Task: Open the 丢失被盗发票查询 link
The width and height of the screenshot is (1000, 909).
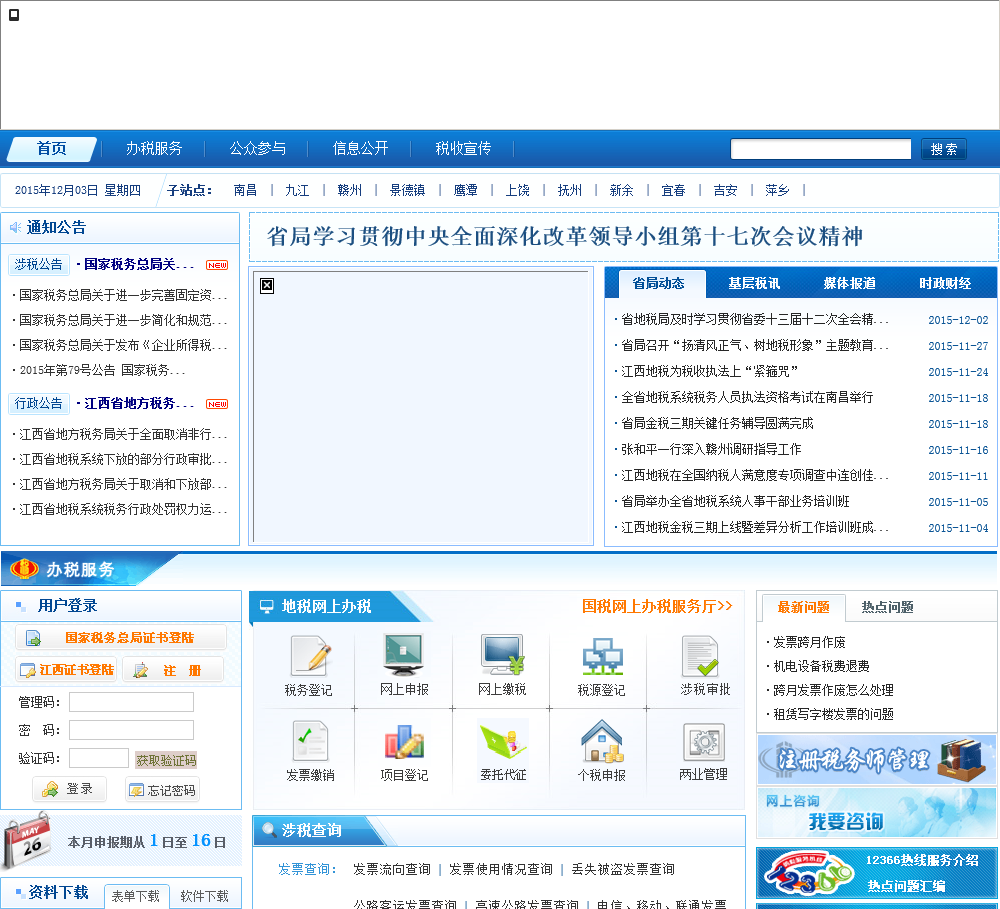Action: [623, 869]
